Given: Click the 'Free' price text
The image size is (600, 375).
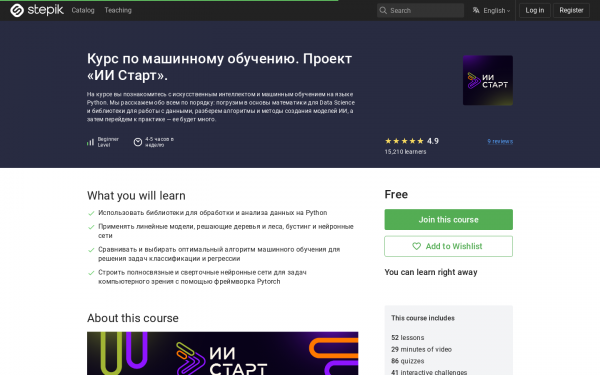Looking at the screenshot, I should point(396,194).
